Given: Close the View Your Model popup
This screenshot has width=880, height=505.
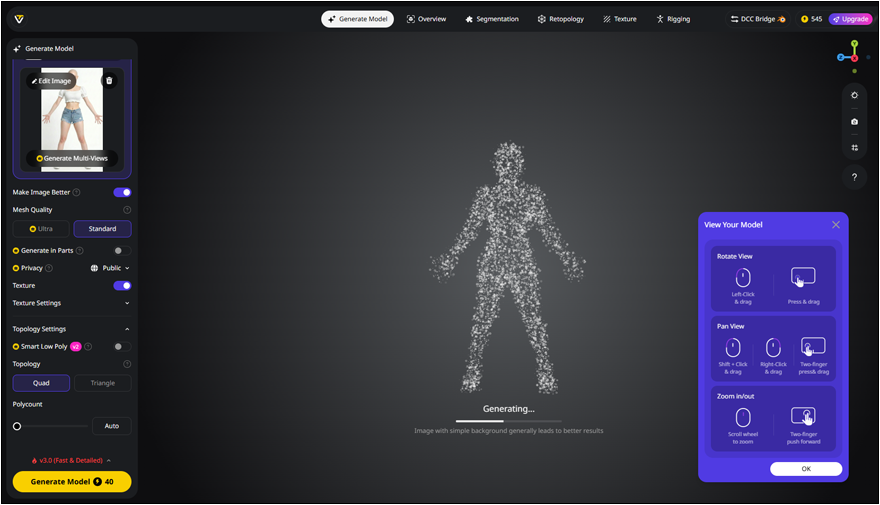Looking at the screenshot, I should 835,225.
